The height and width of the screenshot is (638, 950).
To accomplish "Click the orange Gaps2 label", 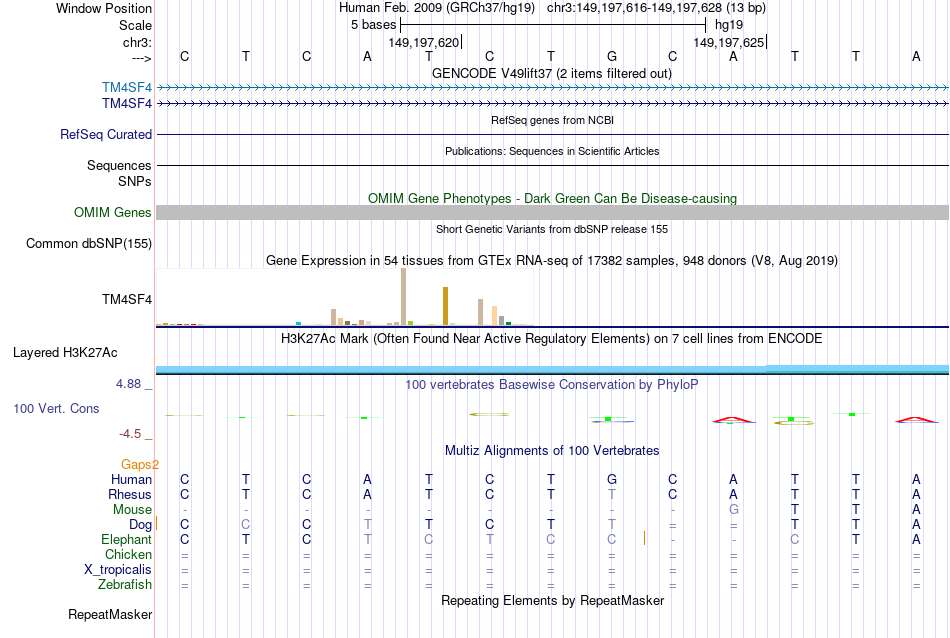I will point(140,465).
